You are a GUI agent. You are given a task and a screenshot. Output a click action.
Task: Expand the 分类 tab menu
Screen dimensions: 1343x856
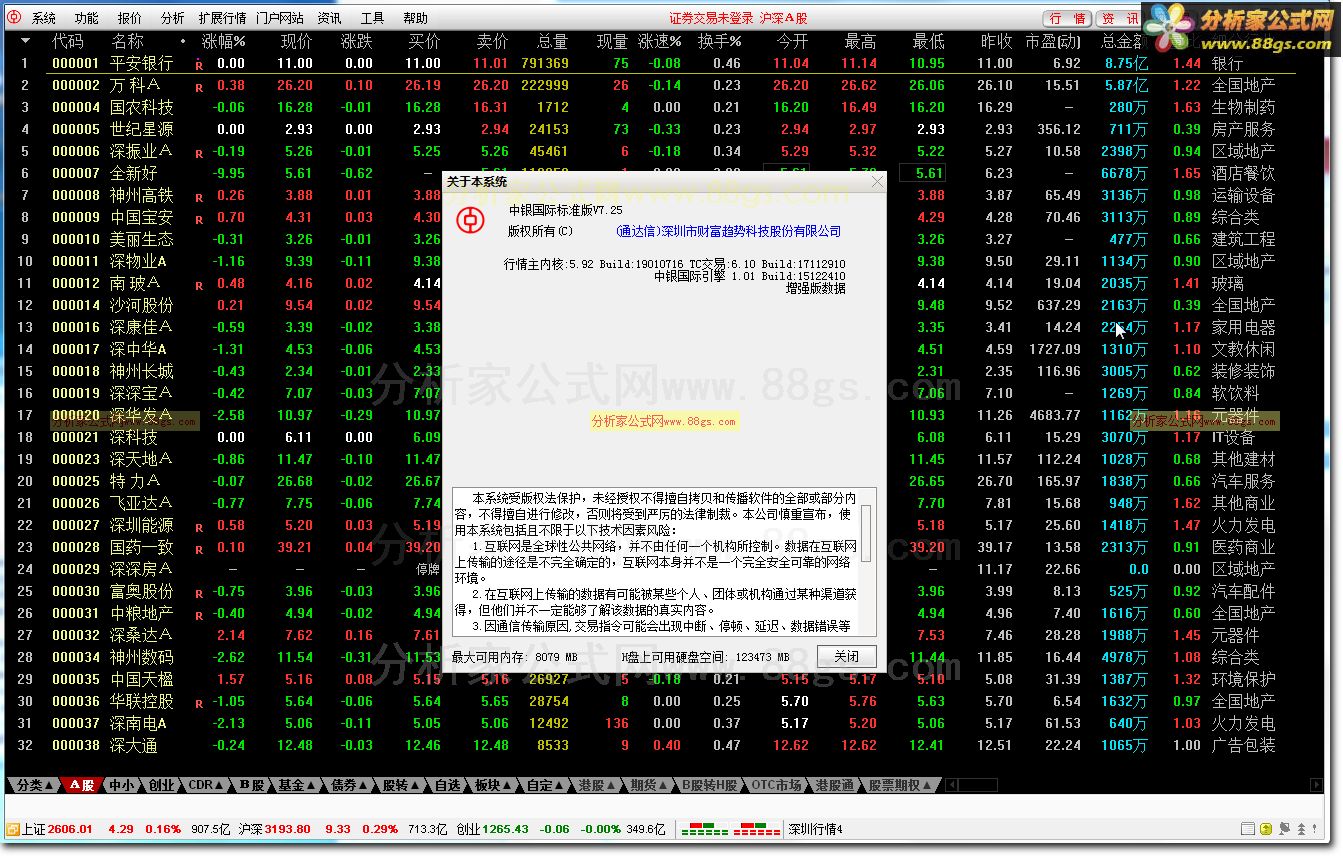pyautogui.click(x=33, y=785)
